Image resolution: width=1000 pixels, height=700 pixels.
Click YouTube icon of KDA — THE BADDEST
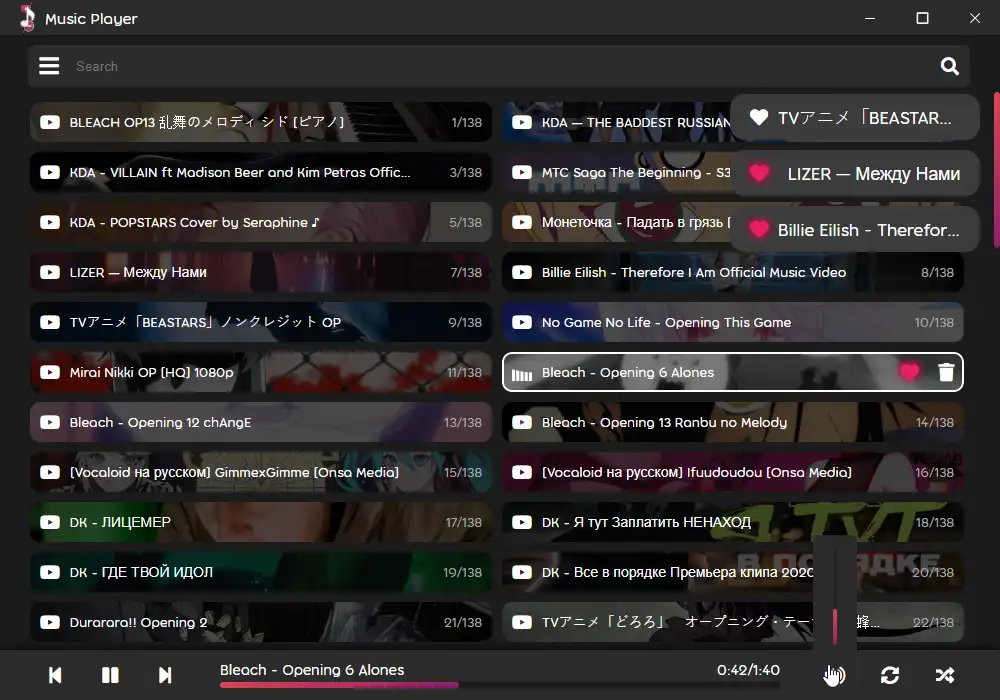coord(522,122)
